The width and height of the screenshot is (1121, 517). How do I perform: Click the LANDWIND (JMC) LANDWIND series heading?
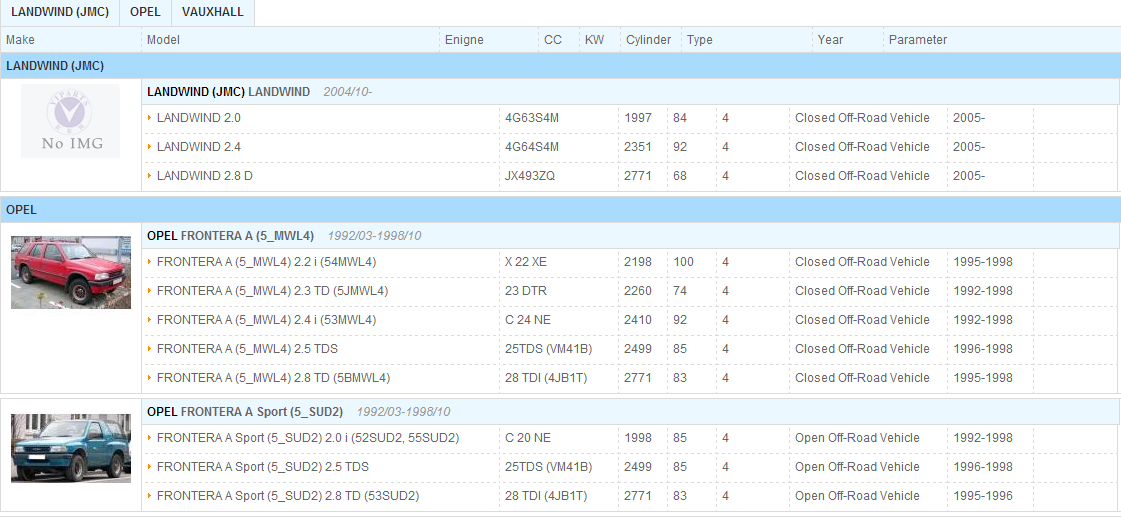click(228, 92)
